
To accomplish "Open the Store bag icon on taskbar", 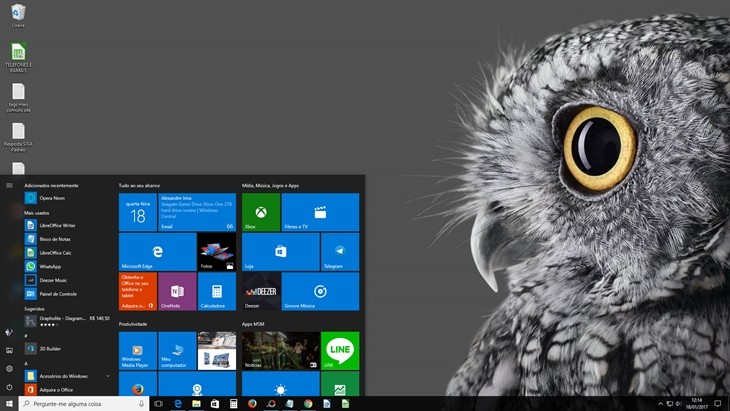I will click(215, 404).
